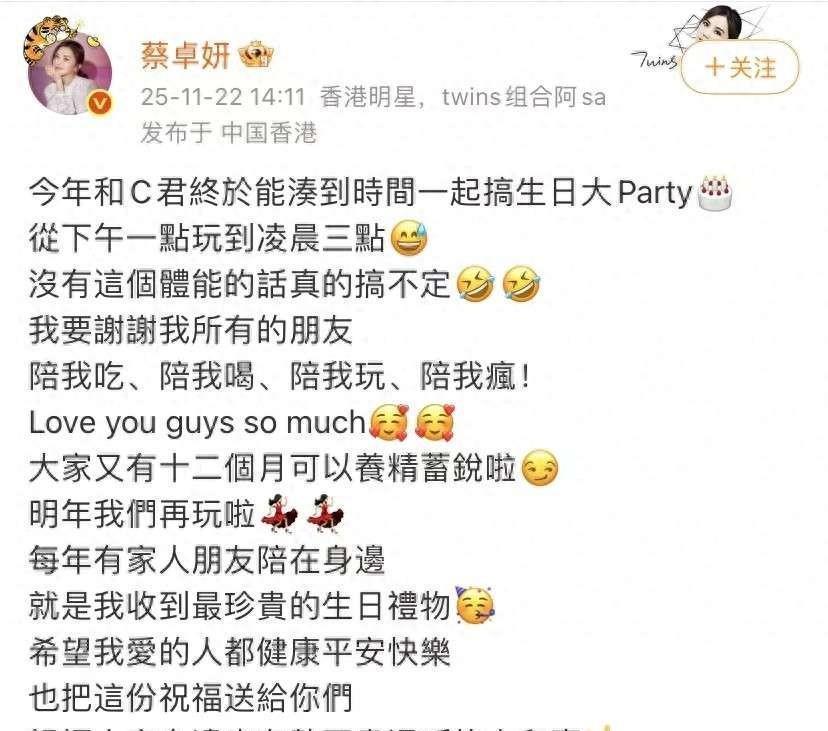Click the second rolling-laughing emoji

click(521, 284)
